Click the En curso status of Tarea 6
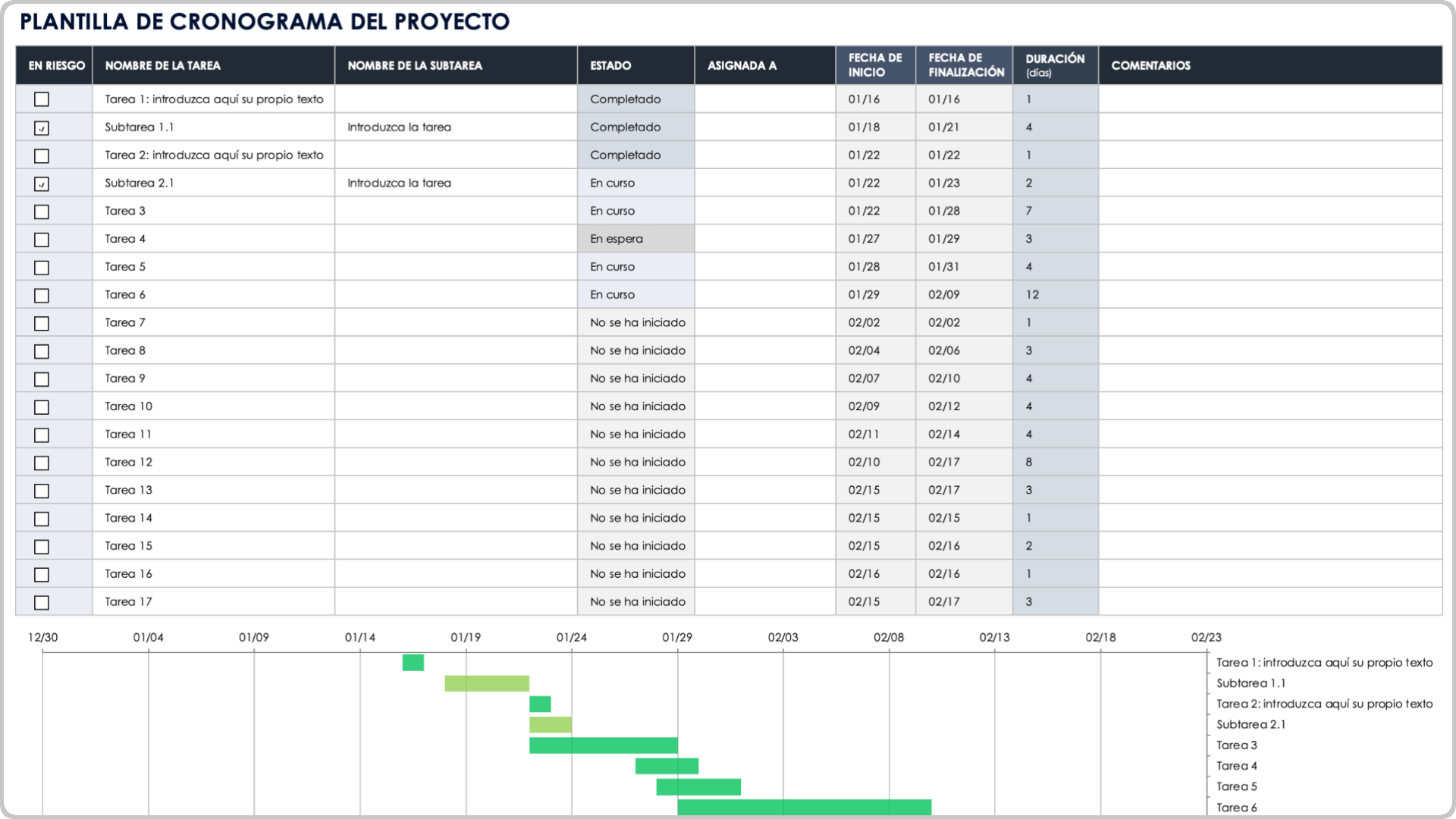The height and width of the screenshot is (819, 1456). click(x=636, y=295)
